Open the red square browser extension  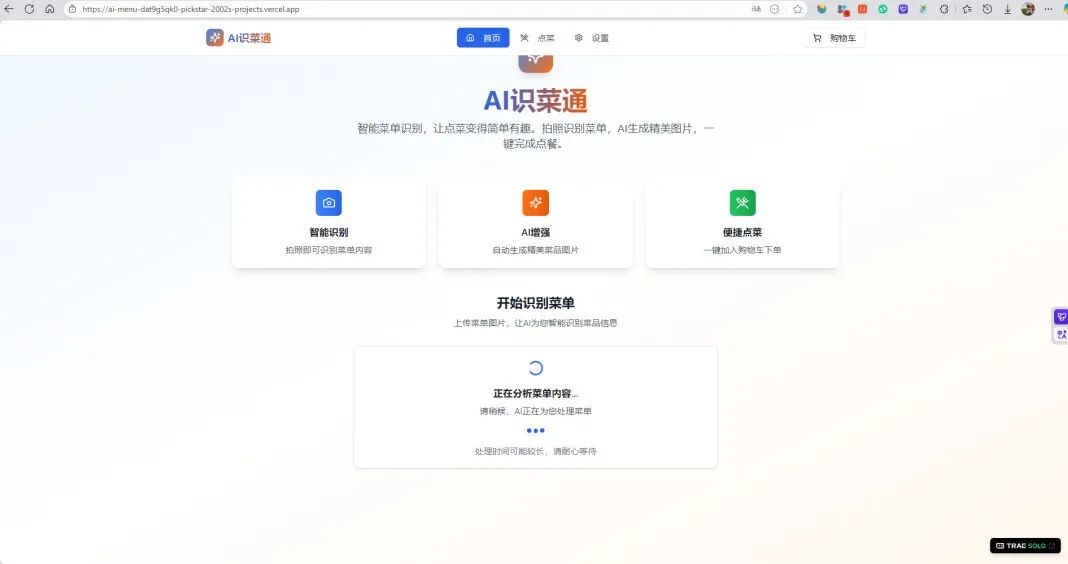pos(862,9)
